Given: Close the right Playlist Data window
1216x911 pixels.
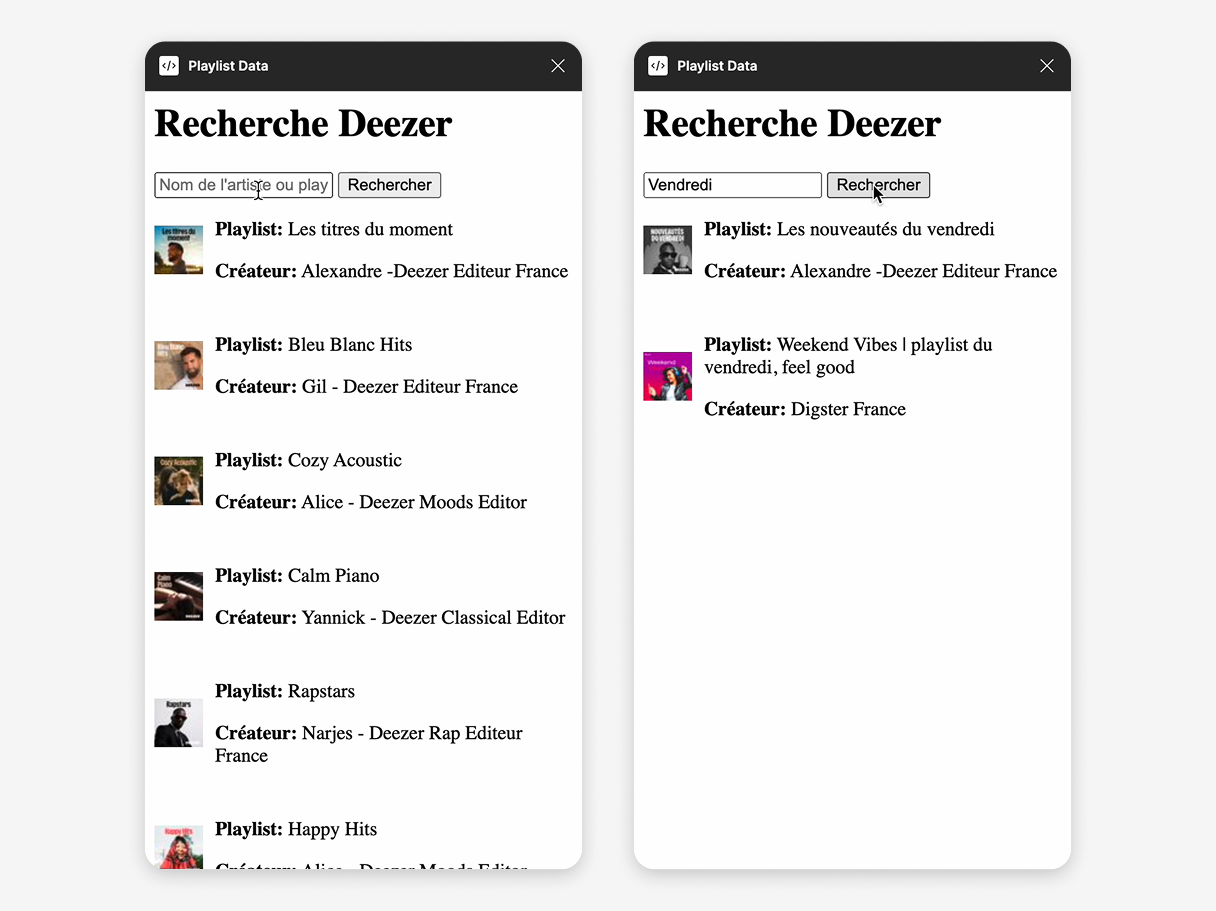Looking at the screenshot, I should click(x=1047, y=66).
